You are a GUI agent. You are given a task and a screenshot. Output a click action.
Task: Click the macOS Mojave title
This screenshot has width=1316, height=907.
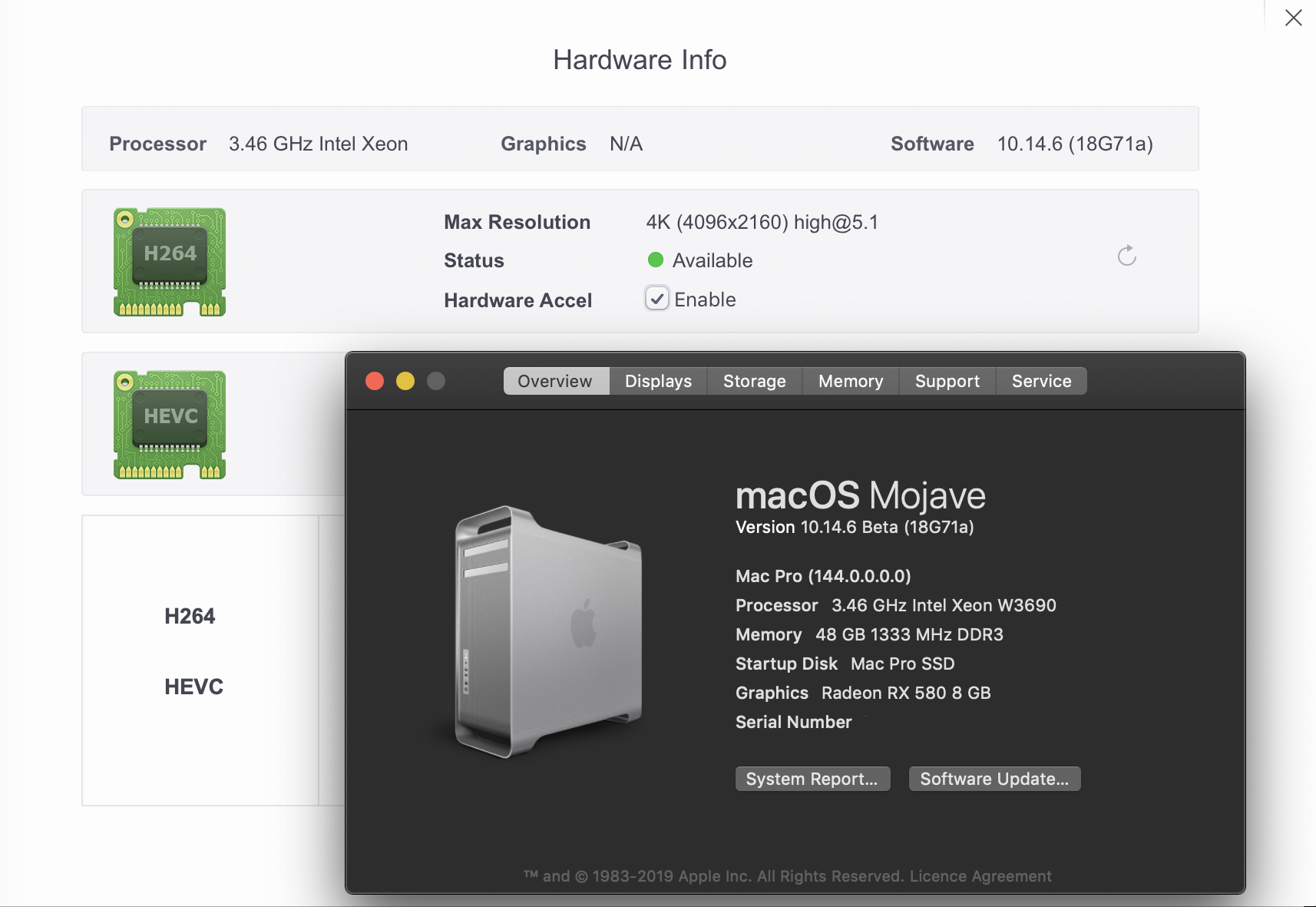pyautogui.click(x=861, y=495)
